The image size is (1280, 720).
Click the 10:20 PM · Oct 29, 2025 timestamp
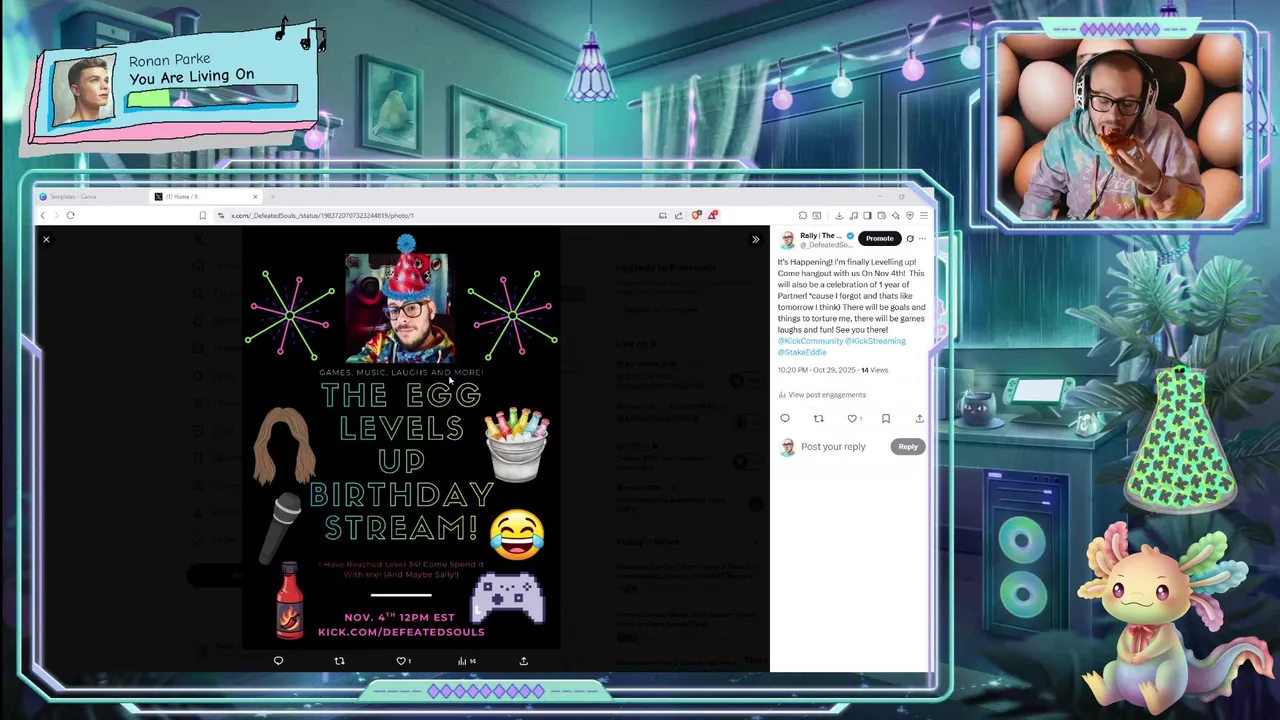815,370
